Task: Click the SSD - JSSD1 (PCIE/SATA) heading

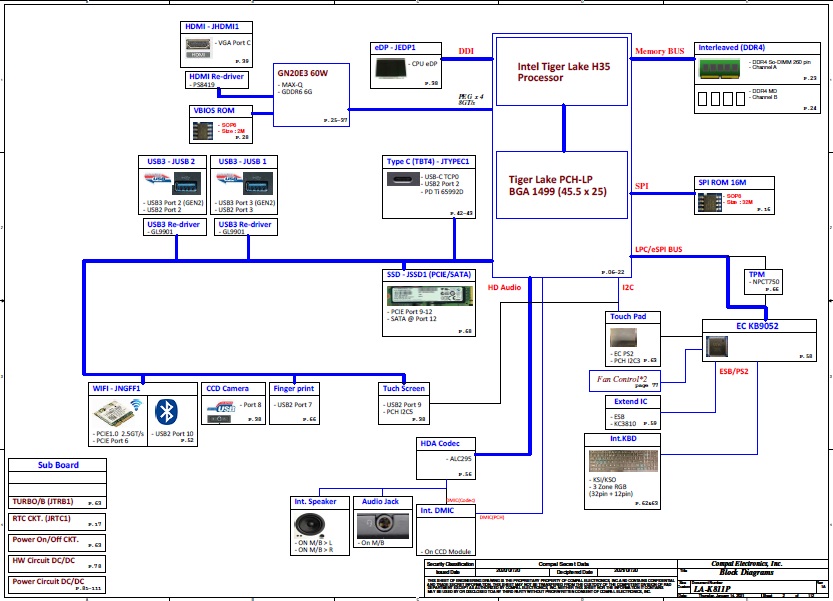Action: pos(429,275)
